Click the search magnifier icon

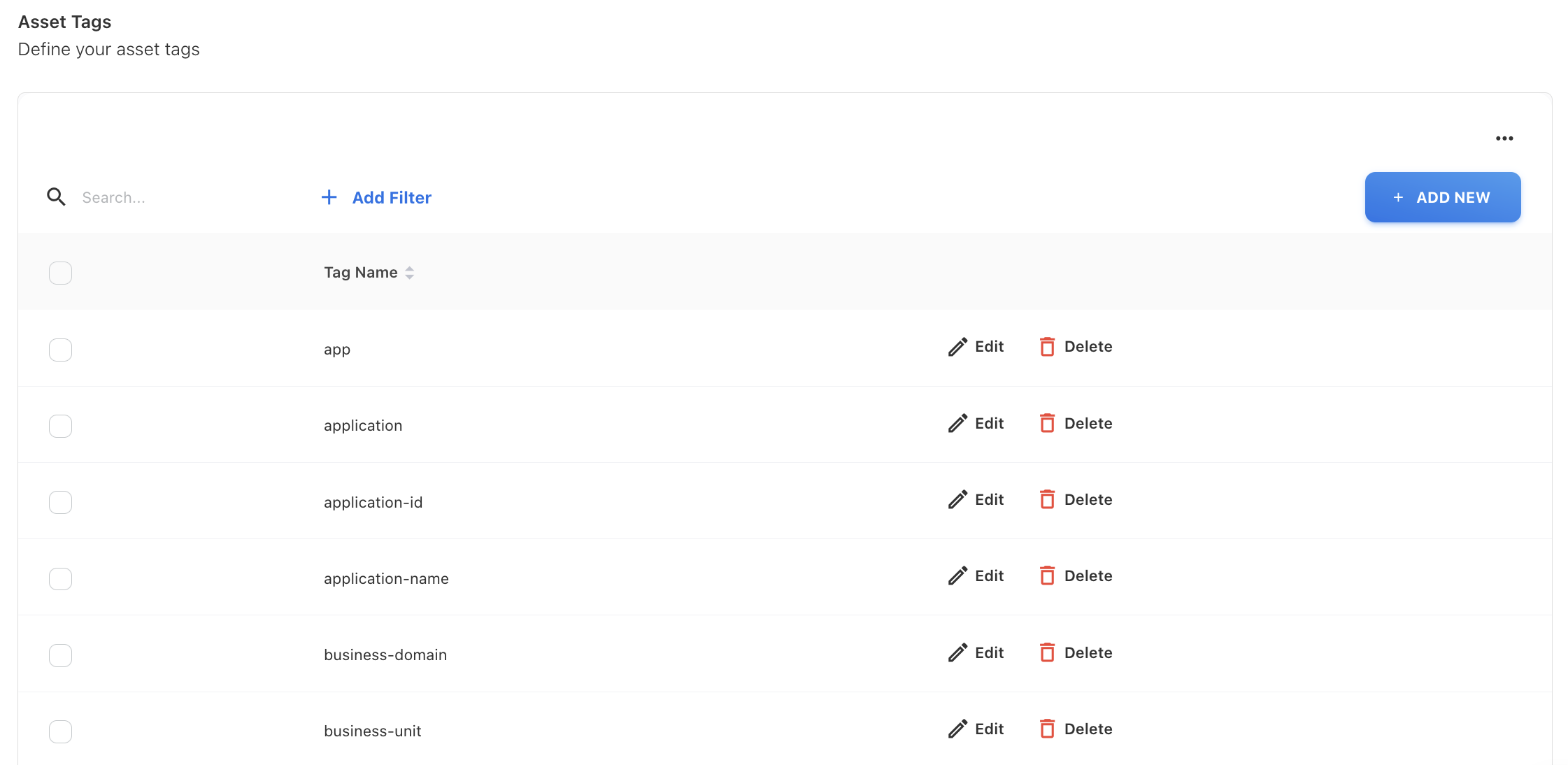(56, 197)
